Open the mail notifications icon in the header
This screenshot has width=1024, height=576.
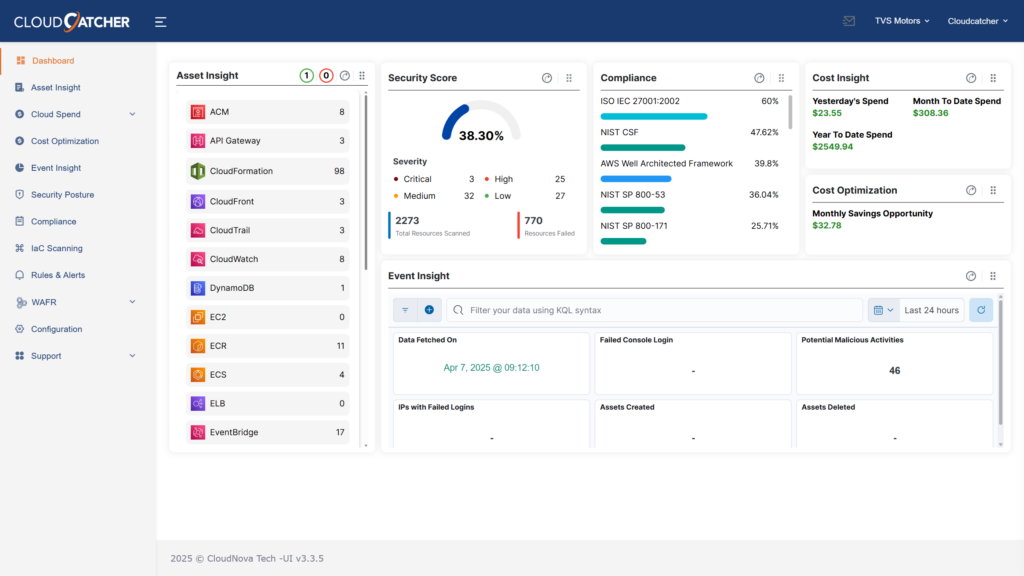click(x=850, y=20)
